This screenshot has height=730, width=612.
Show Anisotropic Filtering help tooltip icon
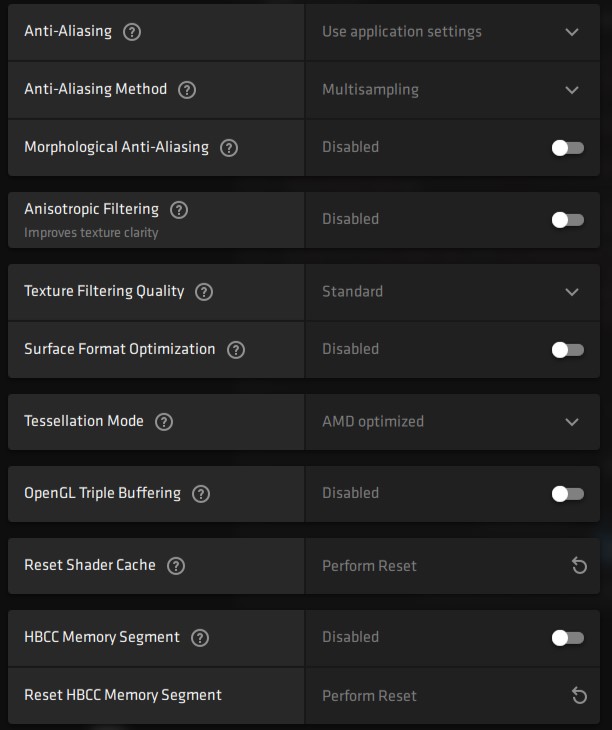[x=179, y=210]
